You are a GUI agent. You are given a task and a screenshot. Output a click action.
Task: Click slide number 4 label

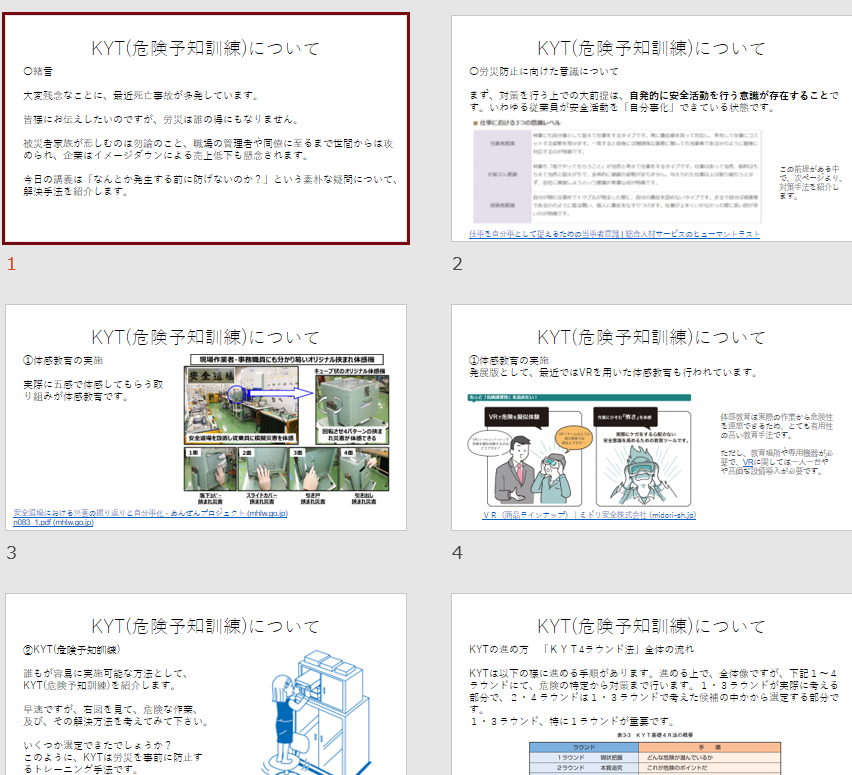458,553
